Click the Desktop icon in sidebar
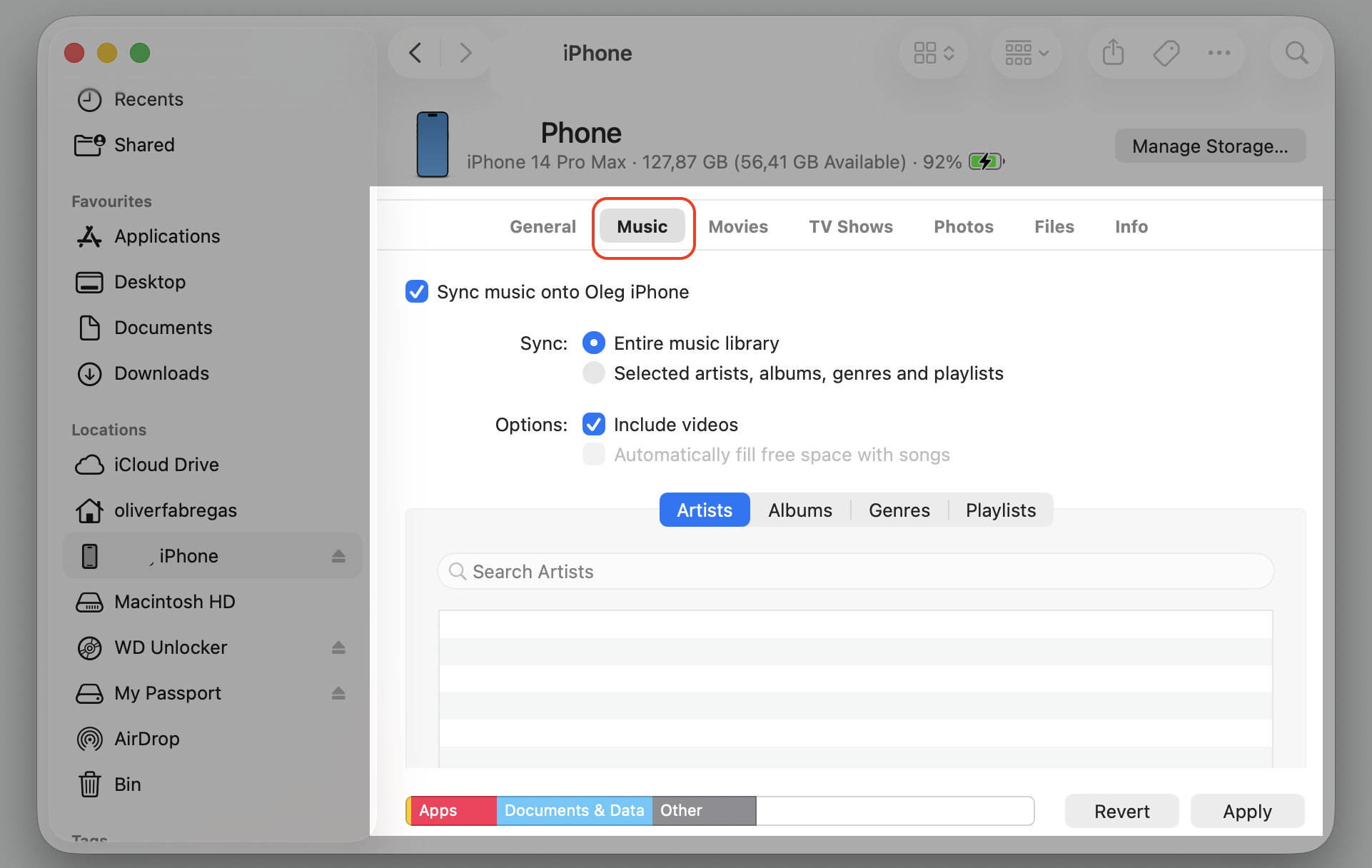Image resolution: width=1372 pixels, height=868 pixels. (89, 282)
